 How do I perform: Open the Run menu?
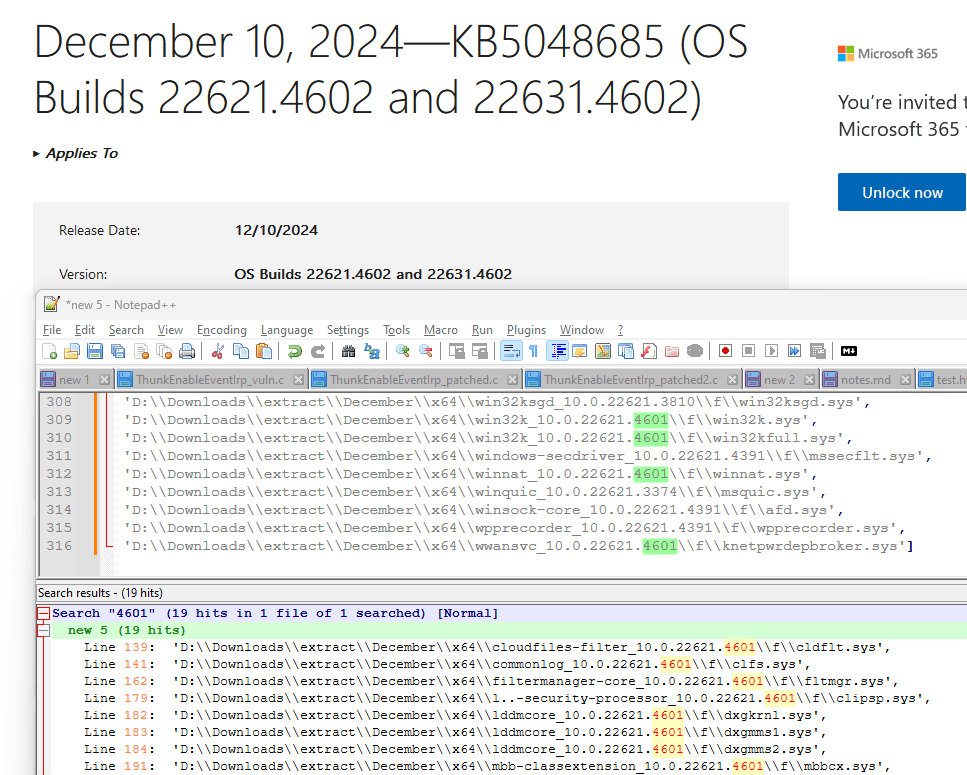(x=482, y=330)
